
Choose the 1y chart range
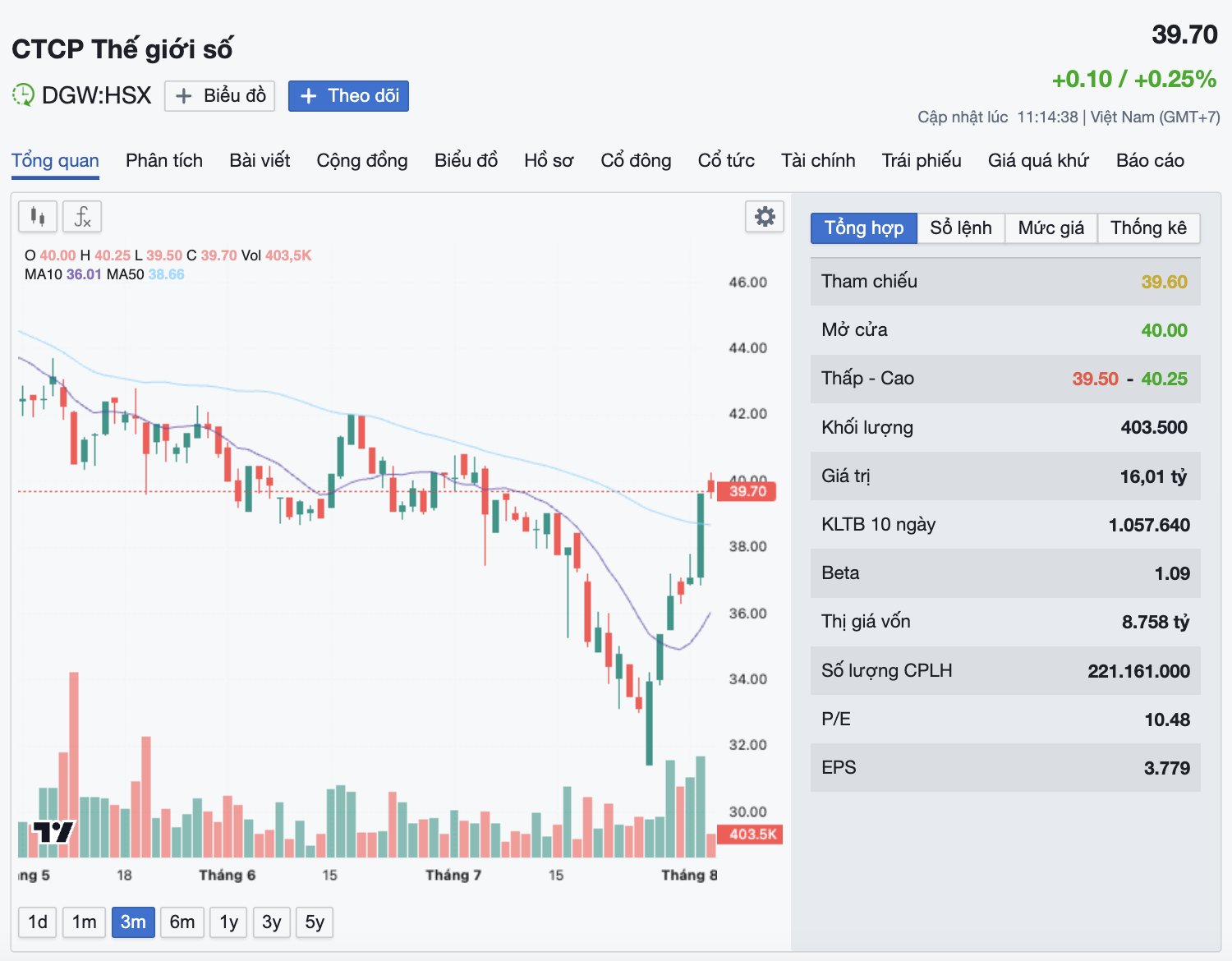click(229, 922)
